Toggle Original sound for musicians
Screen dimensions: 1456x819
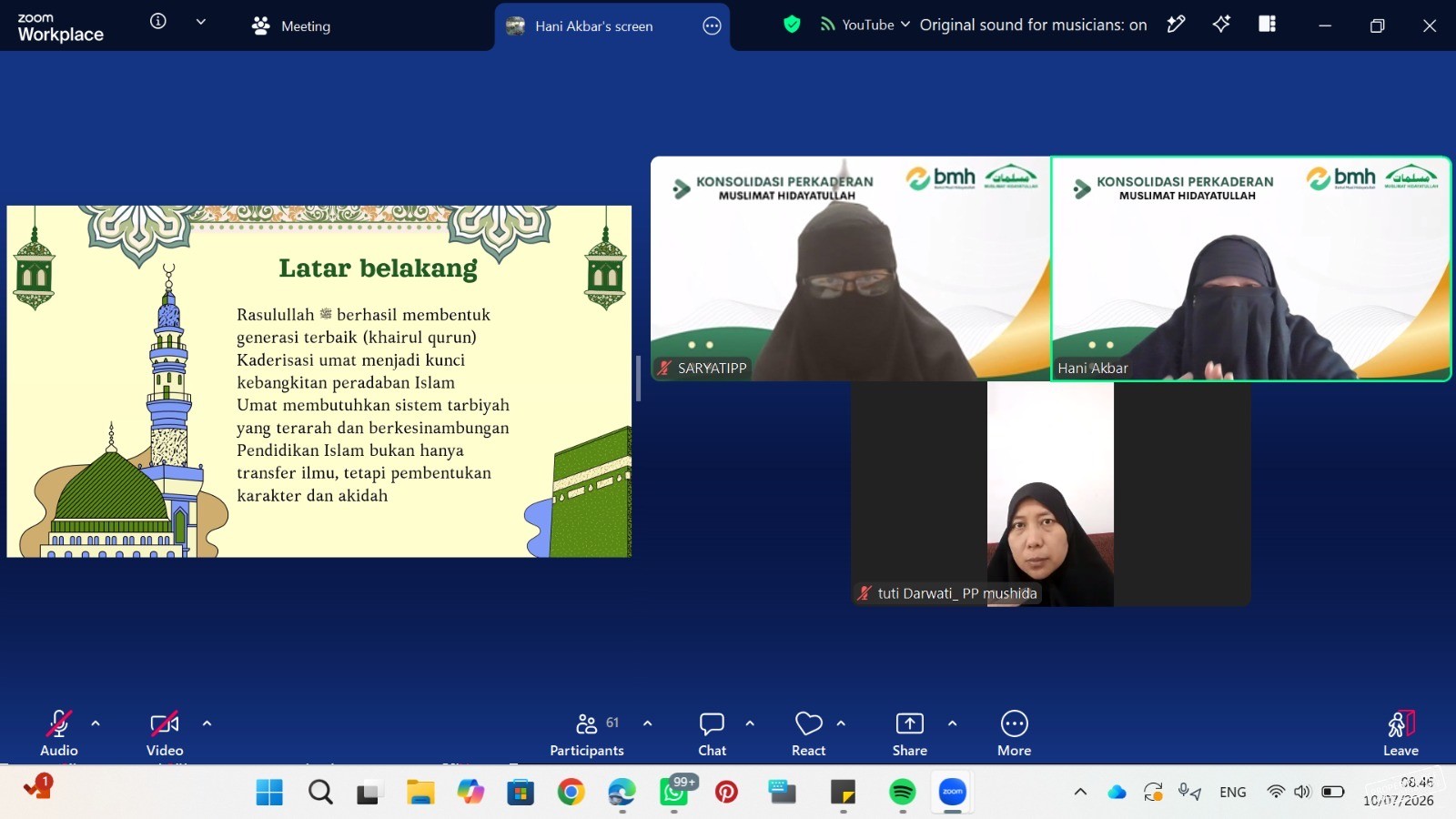(1033, 25)
